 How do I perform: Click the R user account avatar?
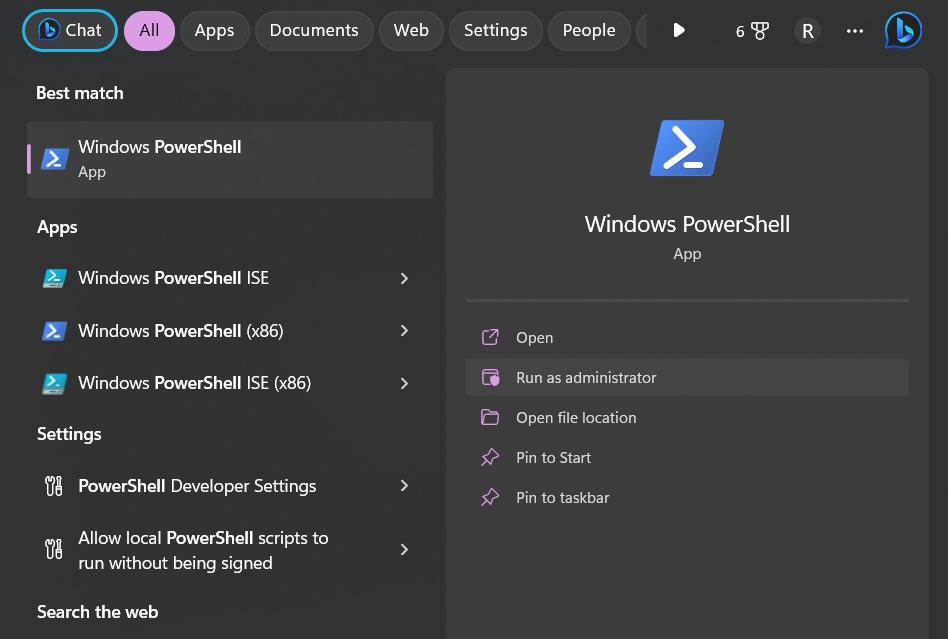807,31
